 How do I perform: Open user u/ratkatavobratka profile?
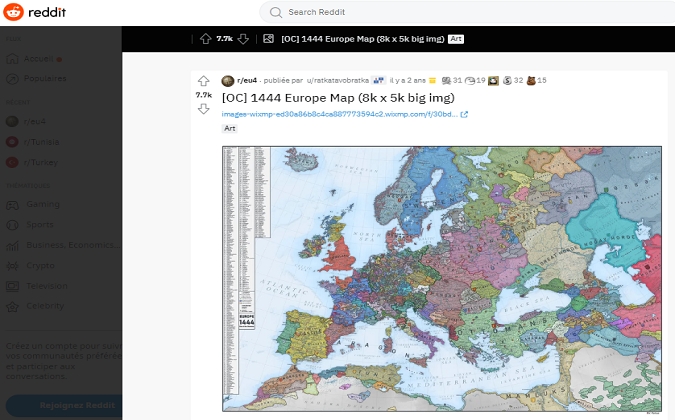pos(338,80)
